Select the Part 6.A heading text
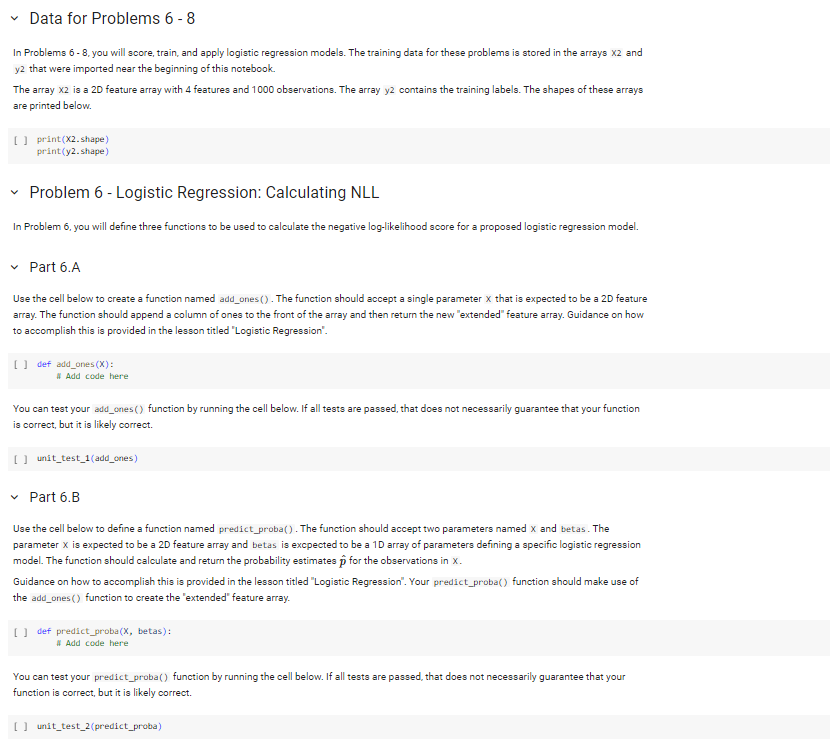Image resolution: width=830 pixels, height=756 pixels. [x=55, y=267]
